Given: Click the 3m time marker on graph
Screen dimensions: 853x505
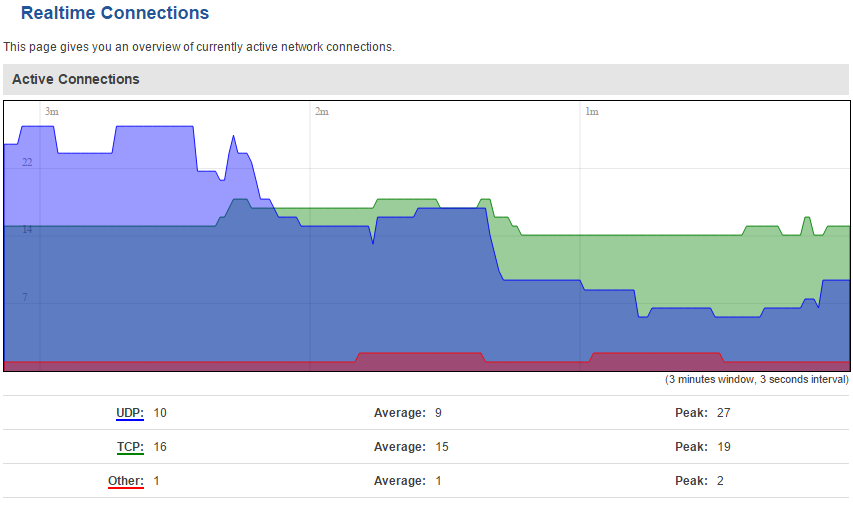Looking at the screenshot, I should coord(52,112).
